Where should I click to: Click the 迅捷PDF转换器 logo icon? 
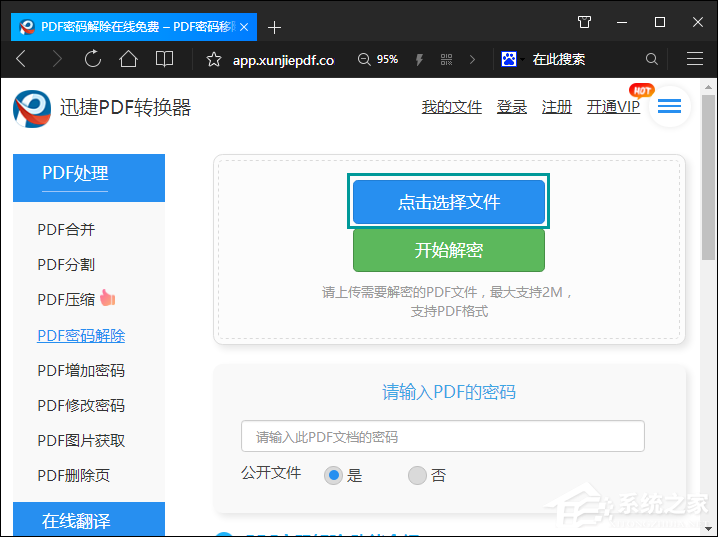point(32,108)
